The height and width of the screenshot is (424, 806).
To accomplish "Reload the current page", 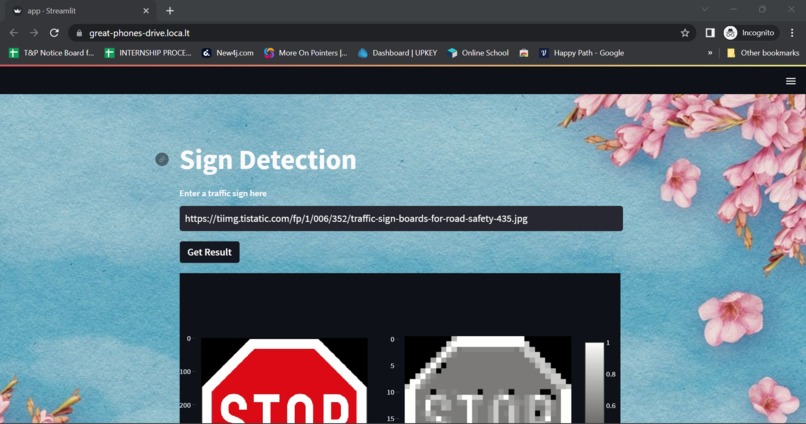I will click(x=54, y=33).
